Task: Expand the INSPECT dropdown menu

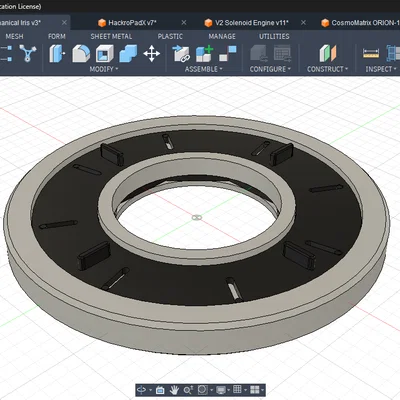Action: [x=381, y=69]
